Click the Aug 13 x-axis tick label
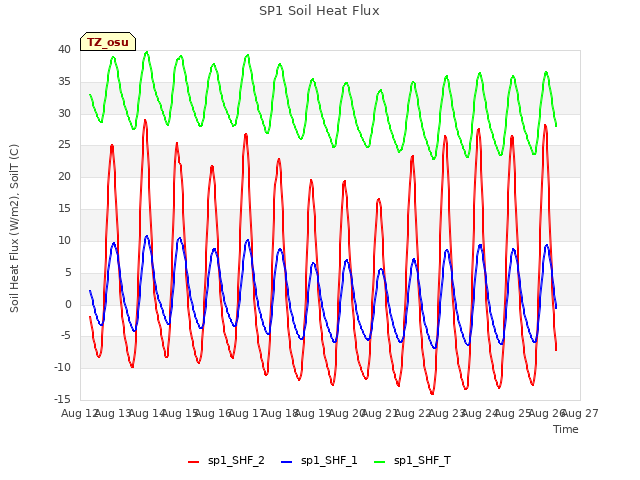This screenshot has height=480, width=640. tap(113, 413)
